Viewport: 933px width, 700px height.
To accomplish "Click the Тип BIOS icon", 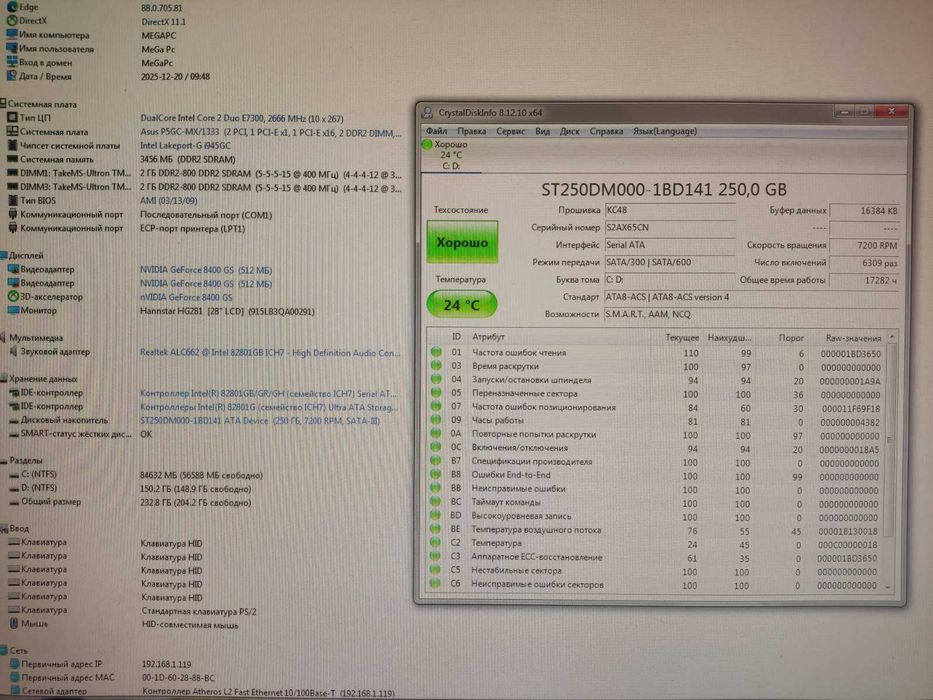I will (x=12, y=200).
